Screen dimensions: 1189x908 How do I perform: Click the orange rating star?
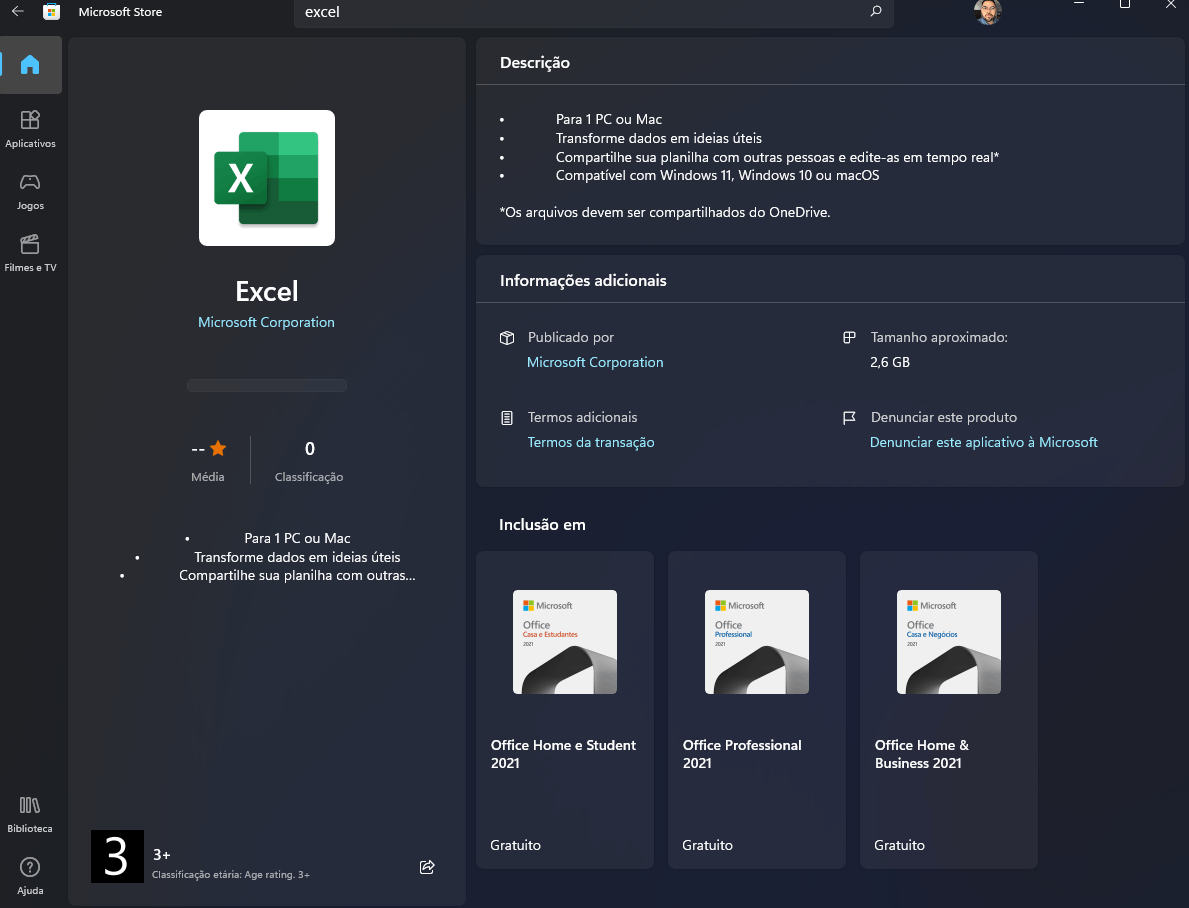click(218, 448)
